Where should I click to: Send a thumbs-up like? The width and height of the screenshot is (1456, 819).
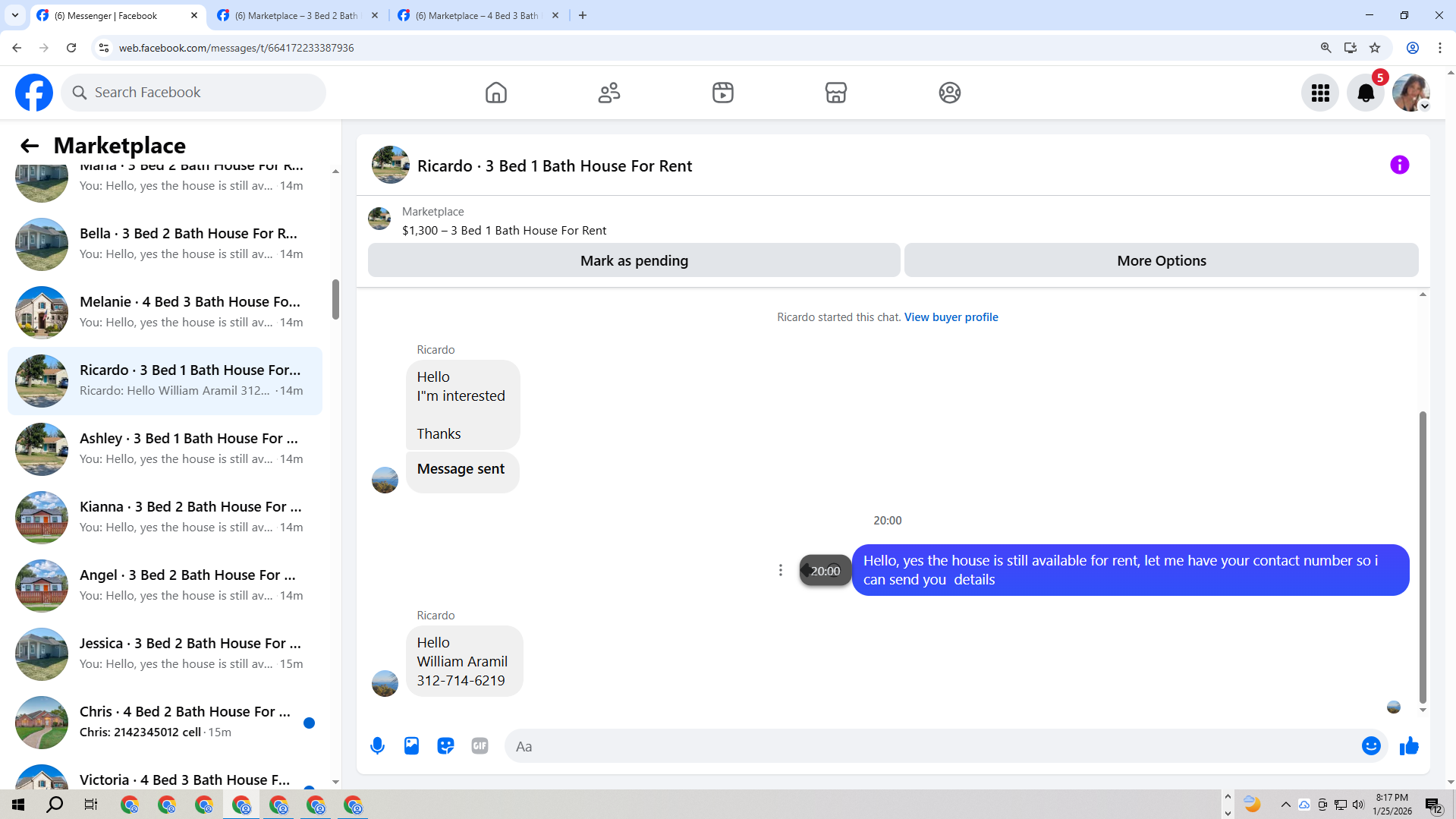(1409, 746)
